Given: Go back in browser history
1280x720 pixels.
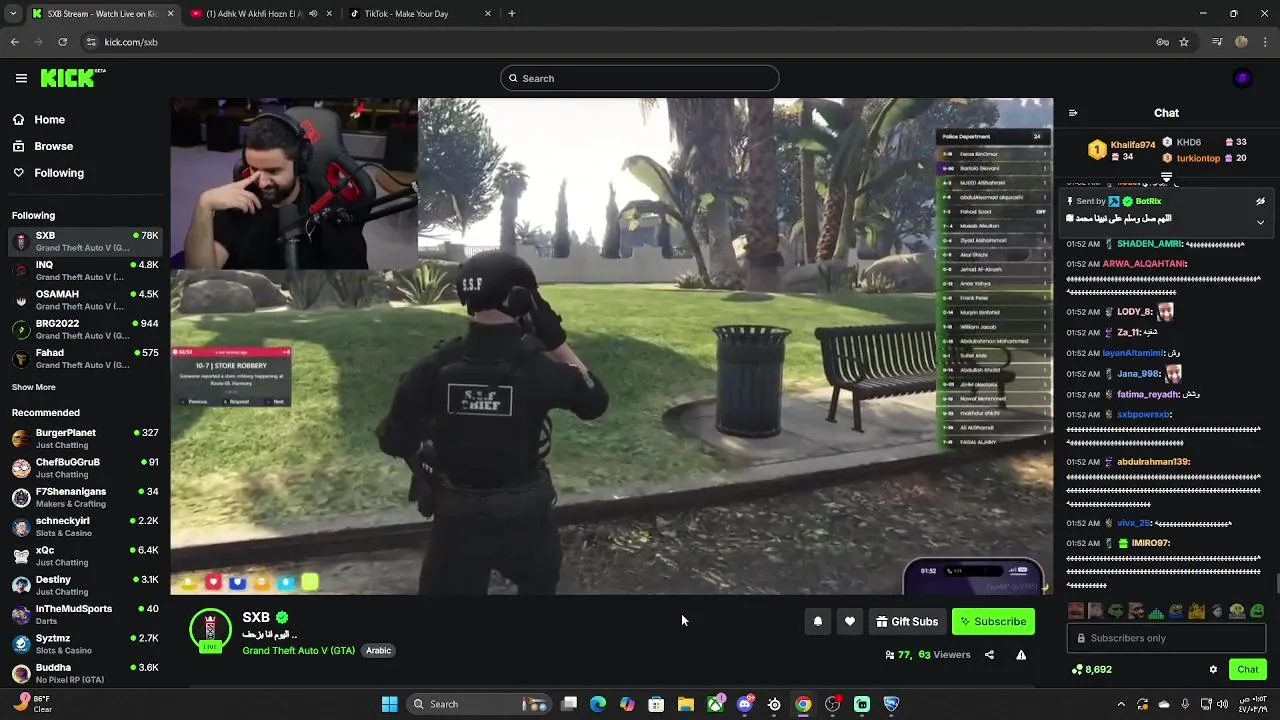Looking at the screenshot, I should pyautogui.click(x=15, y=42).
